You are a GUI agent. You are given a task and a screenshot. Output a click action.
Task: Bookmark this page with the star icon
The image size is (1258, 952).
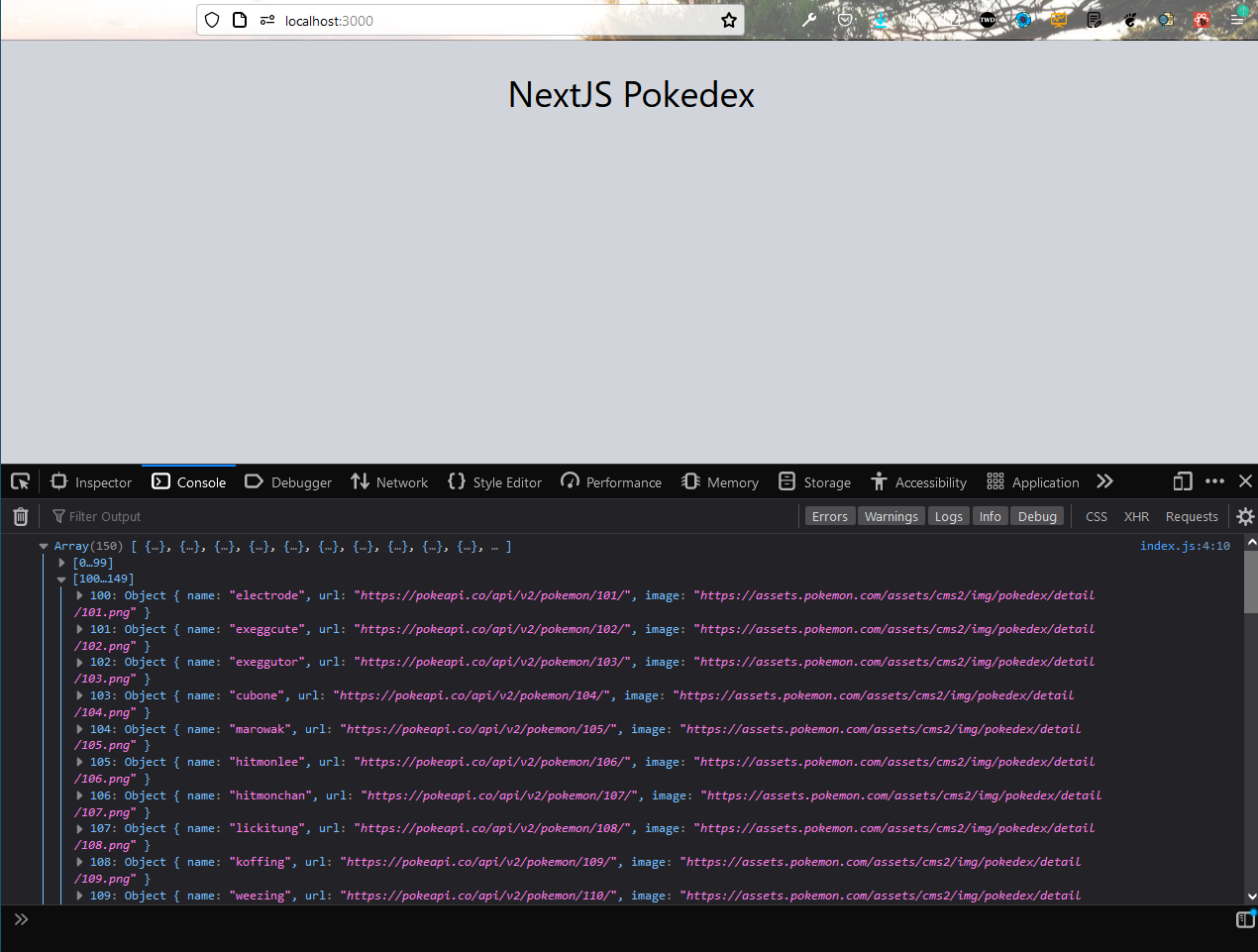pyautogui.click(x=729, y=20)
